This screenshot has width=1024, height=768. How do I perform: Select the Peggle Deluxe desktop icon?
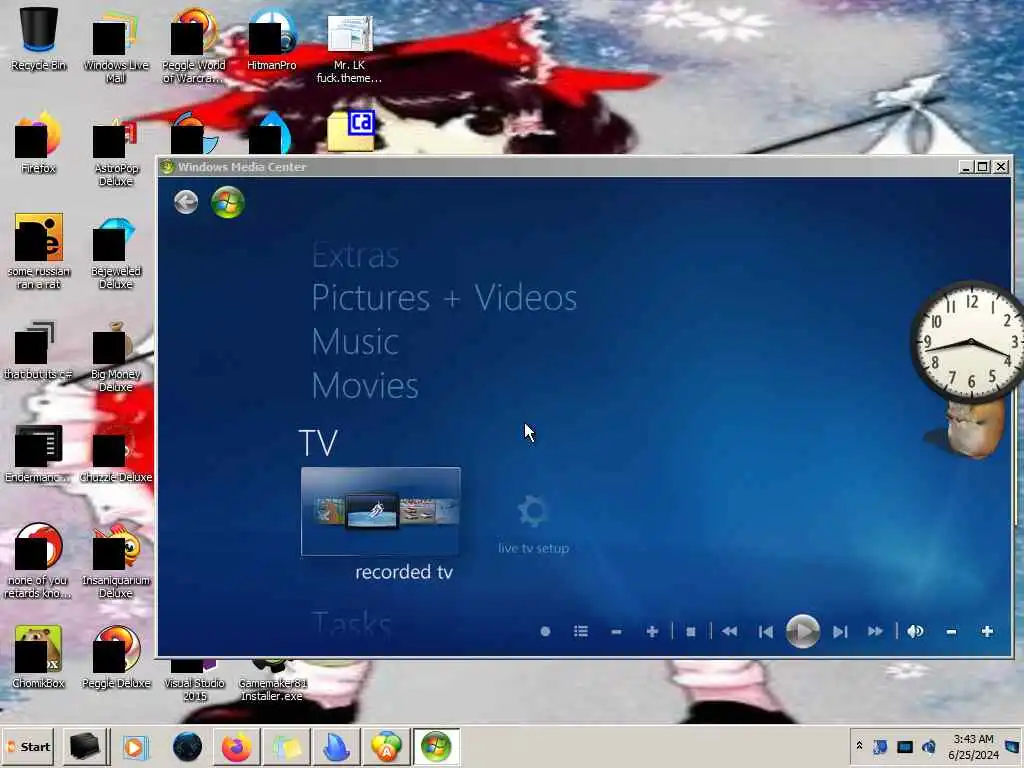tap(116, 656)
